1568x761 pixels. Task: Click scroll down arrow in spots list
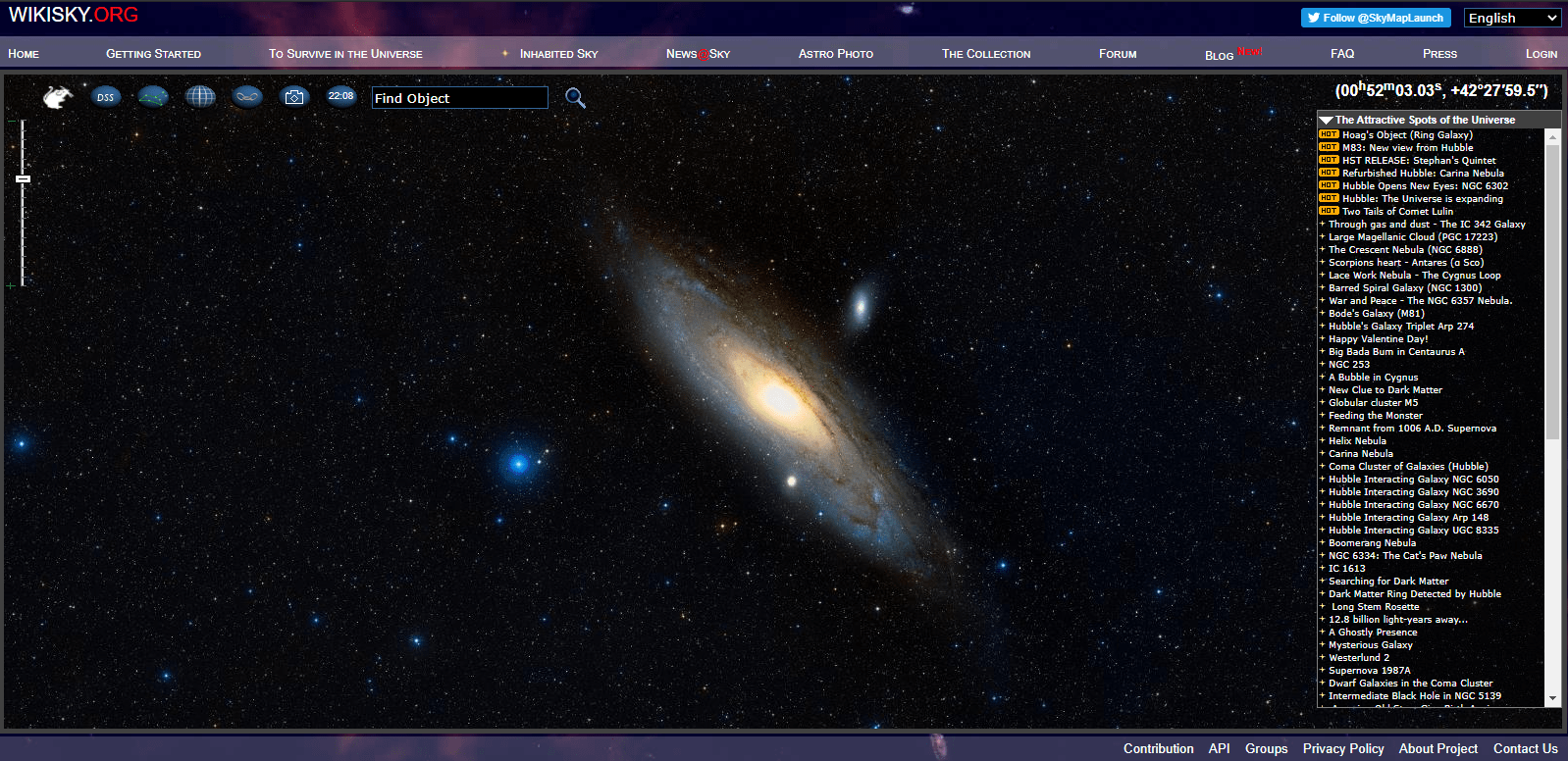1552,698
